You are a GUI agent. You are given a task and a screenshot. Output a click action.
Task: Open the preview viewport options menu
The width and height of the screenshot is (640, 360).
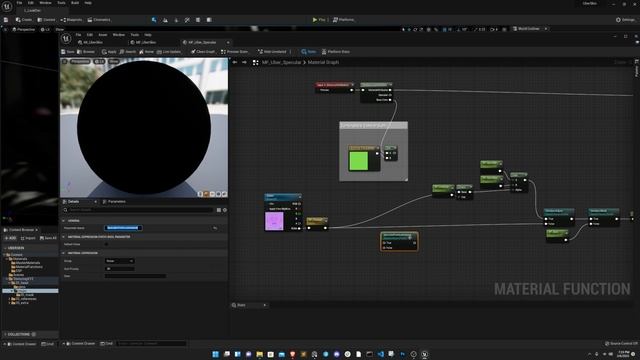[x=64, y=62]
